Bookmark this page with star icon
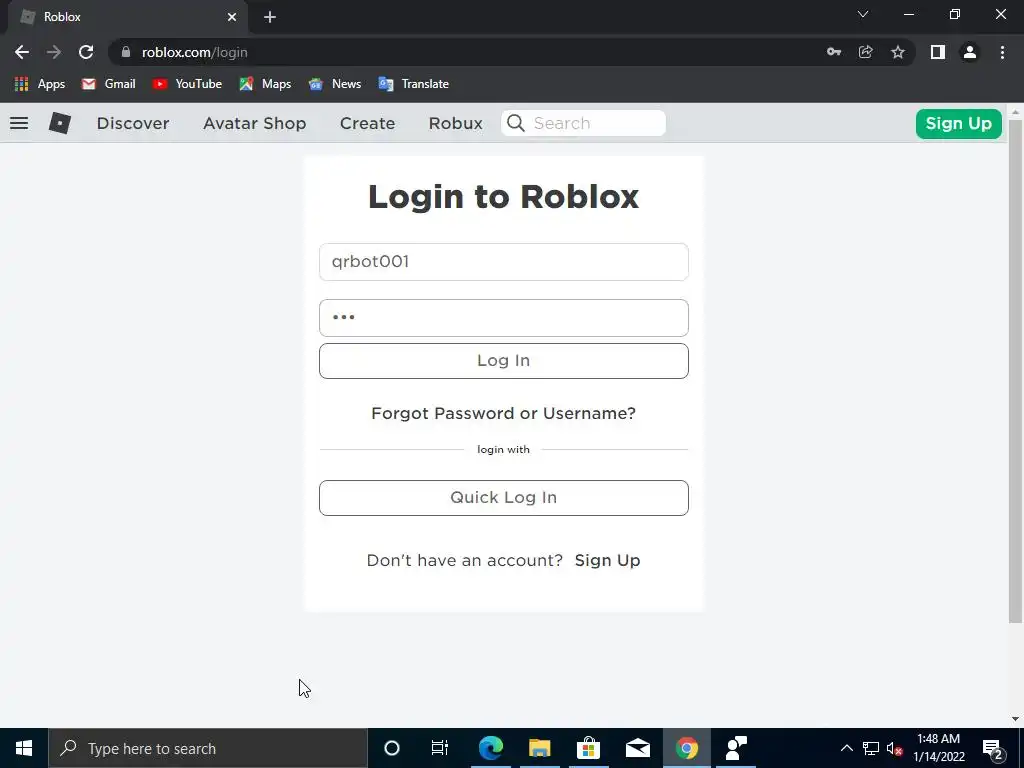 coord(898,52)
